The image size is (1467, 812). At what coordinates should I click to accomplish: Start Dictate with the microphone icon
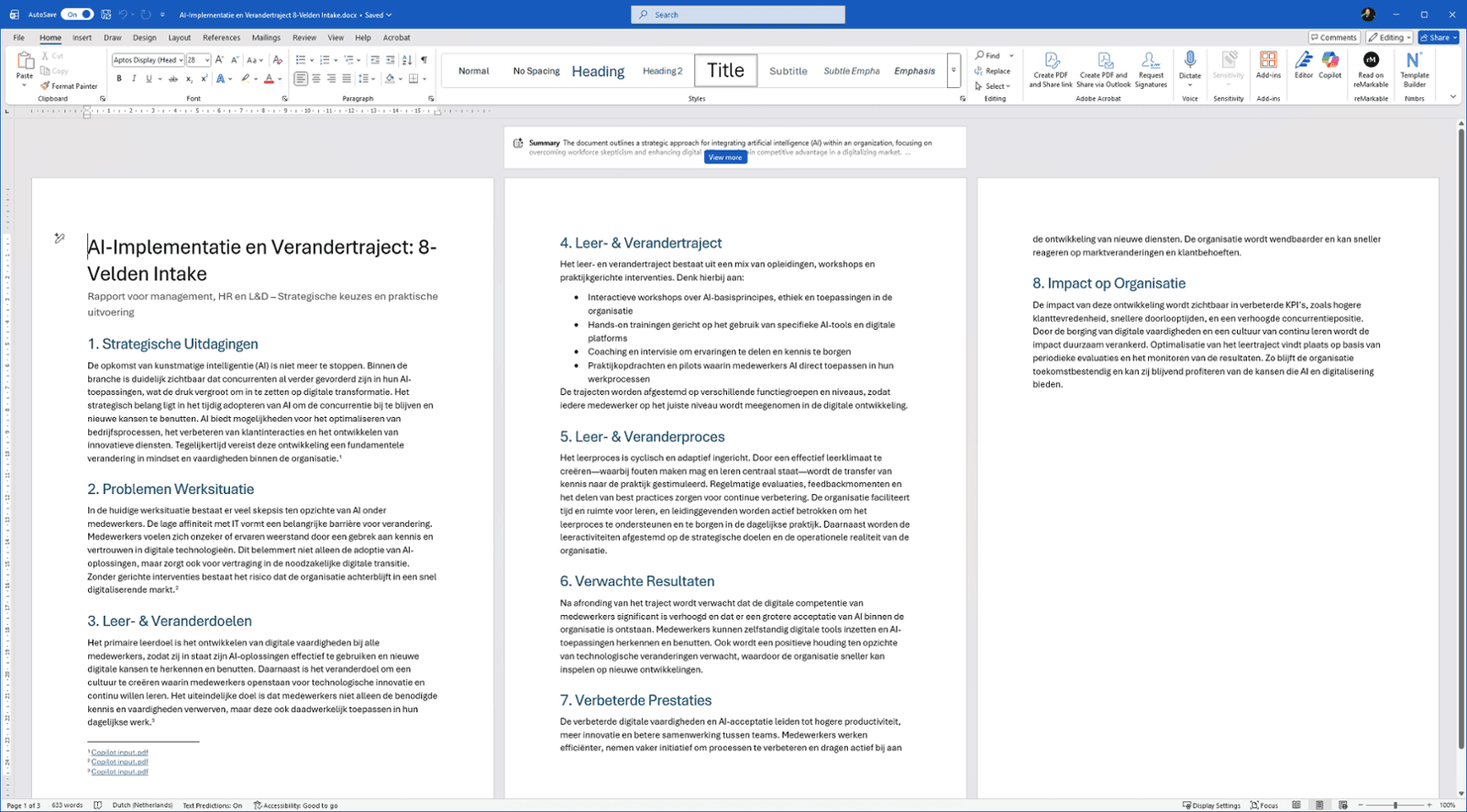(x=1189, y=65)
